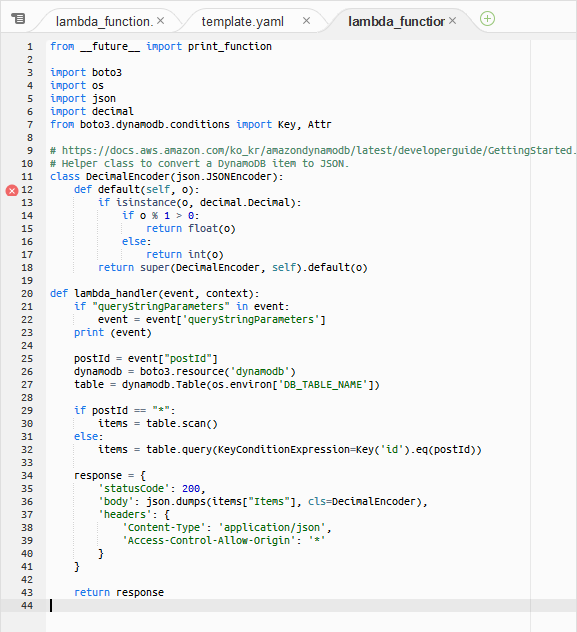Close the active bold lambda_function tab
The height and width of the screenshot is (632, 577).
[452, 21]
